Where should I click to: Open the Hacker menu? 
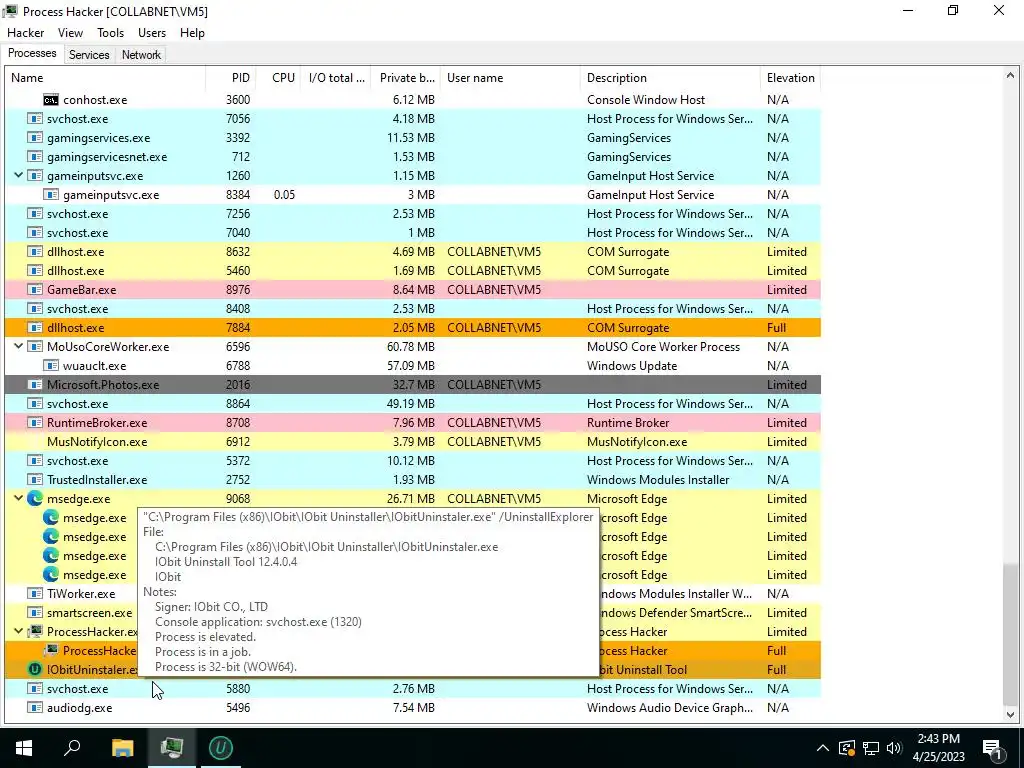25,33
